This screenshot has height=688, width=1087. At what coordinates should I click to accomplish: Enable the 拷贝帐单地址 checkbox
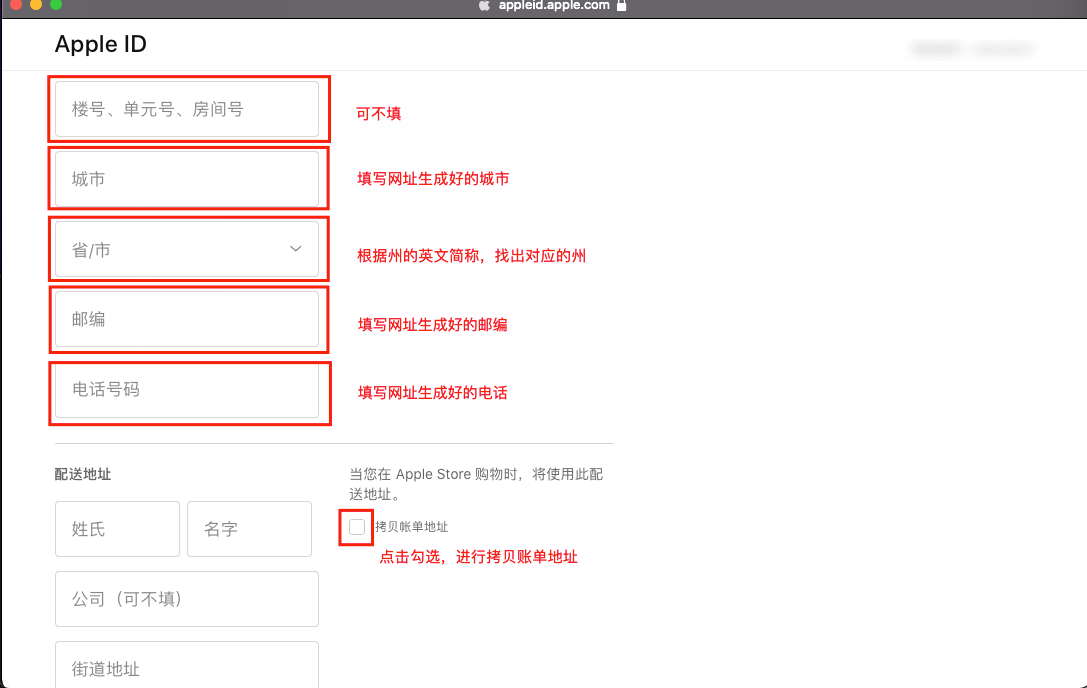click(x=356, y=524)
